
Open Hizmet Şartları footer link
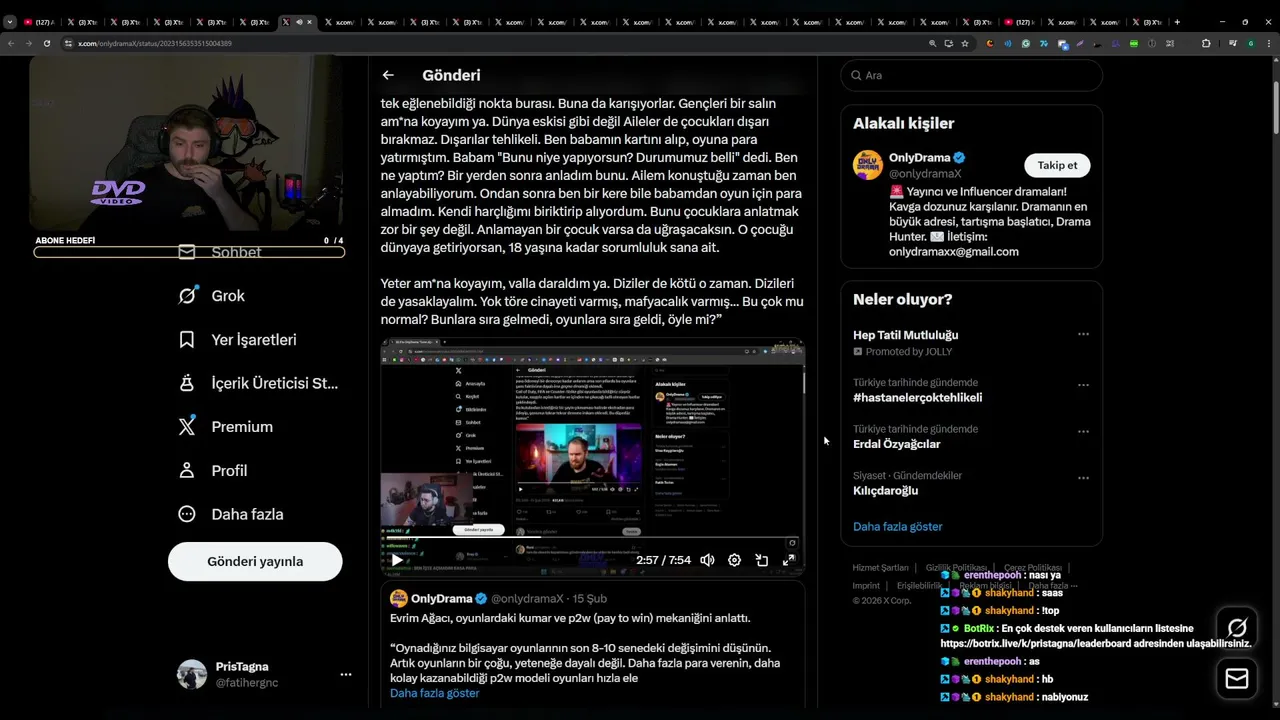pyautogui.click(x=880, y=567)
